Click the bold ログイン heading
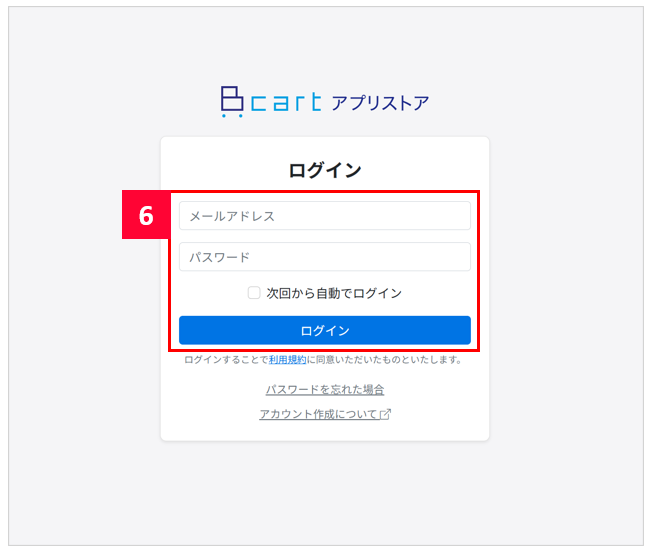This screenshot has height=553, width=655. 325,170
